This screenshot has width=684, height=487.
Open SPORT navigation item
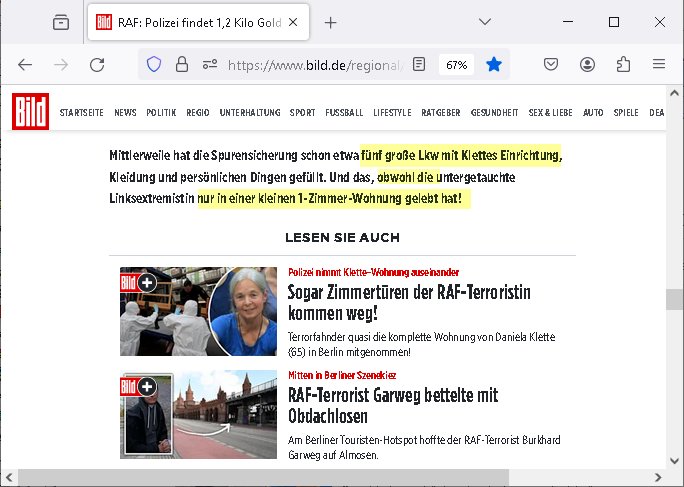[x=303, y=113]
